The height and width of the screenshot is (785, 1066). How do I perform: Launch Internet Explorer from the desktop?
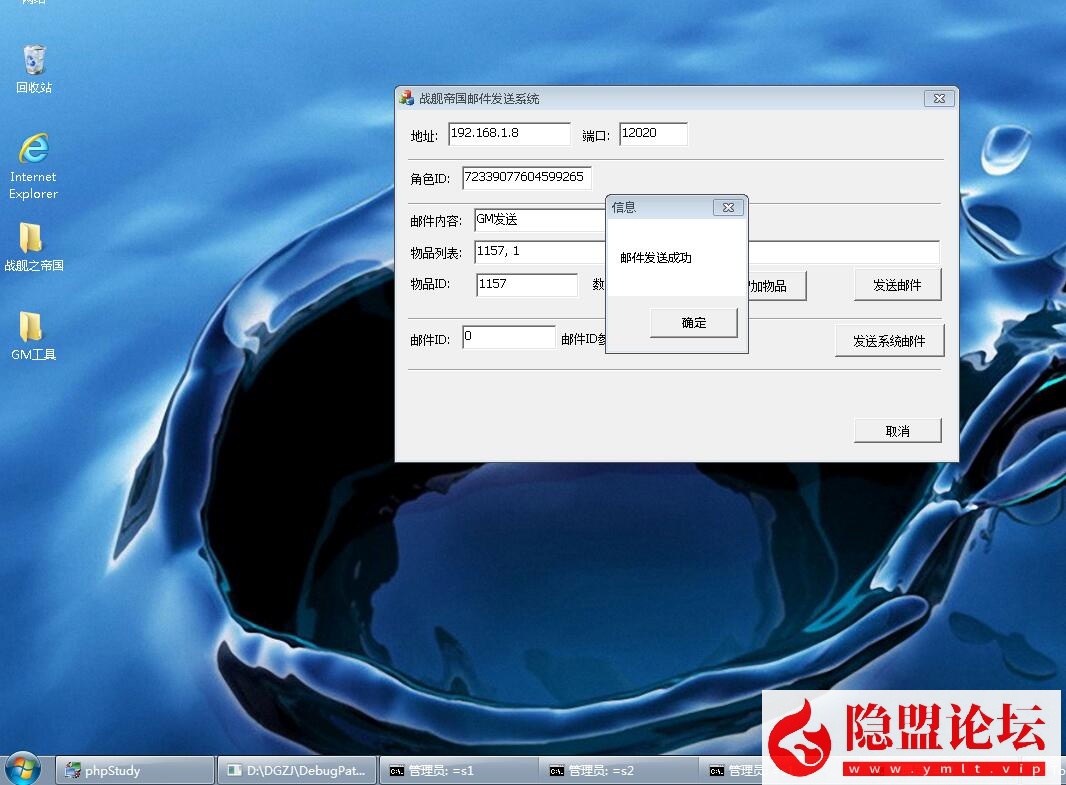33,167
